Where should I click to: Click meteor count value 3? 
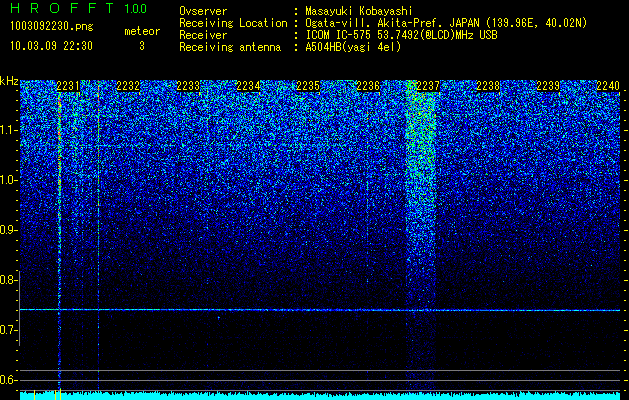point(142,46)
